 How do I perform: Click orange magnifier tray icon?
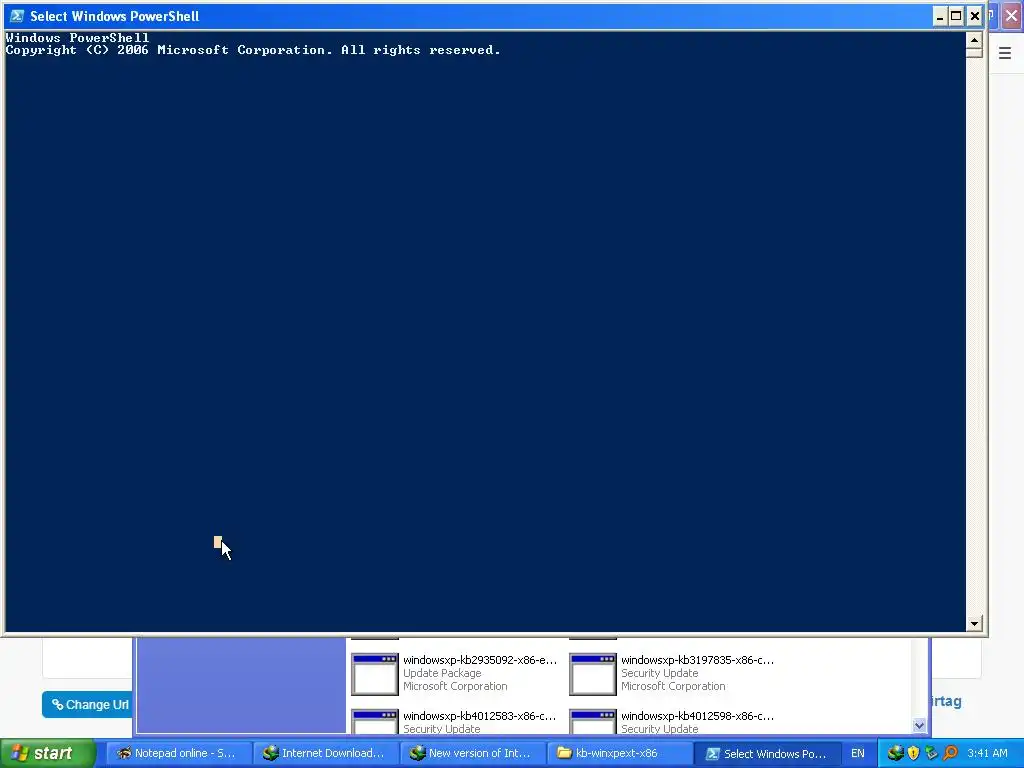(950, 754)
